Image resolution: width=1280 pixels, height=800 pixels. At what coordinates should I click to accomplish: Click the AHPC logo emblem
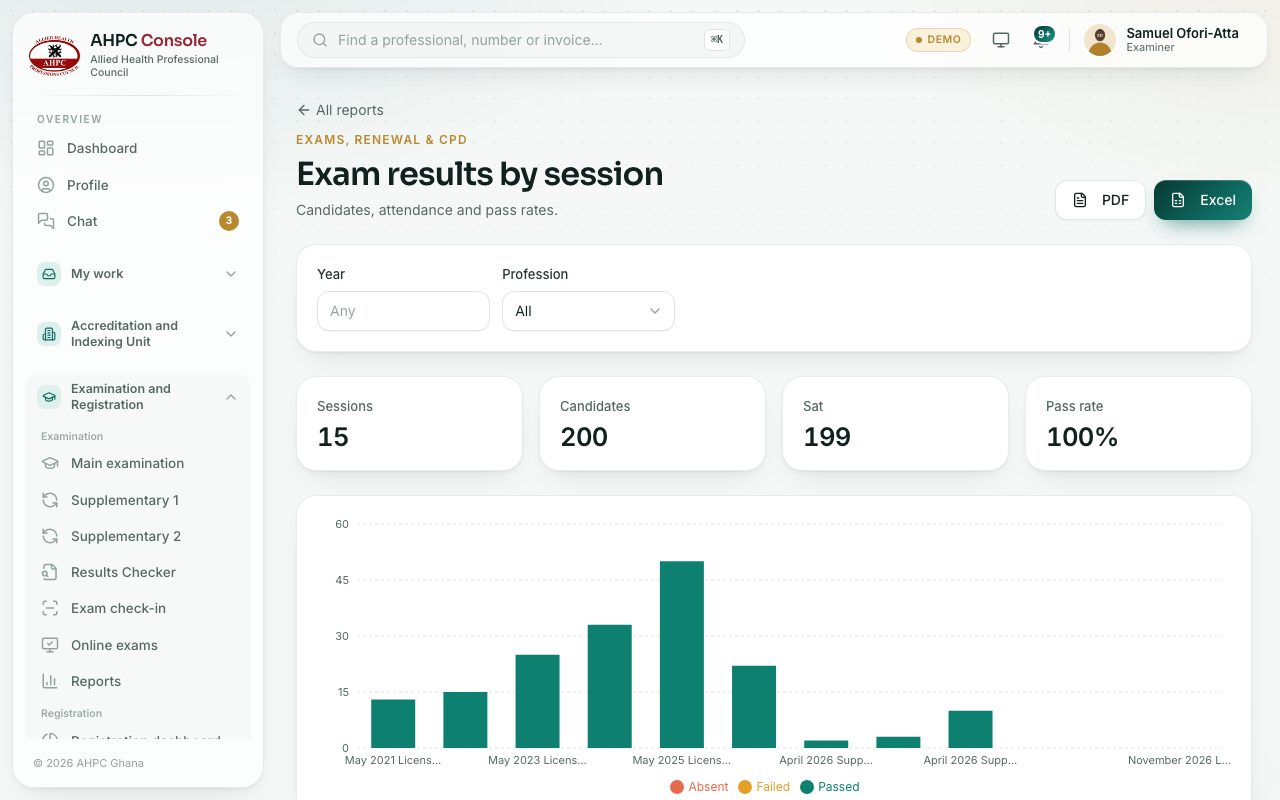point(54,56)
